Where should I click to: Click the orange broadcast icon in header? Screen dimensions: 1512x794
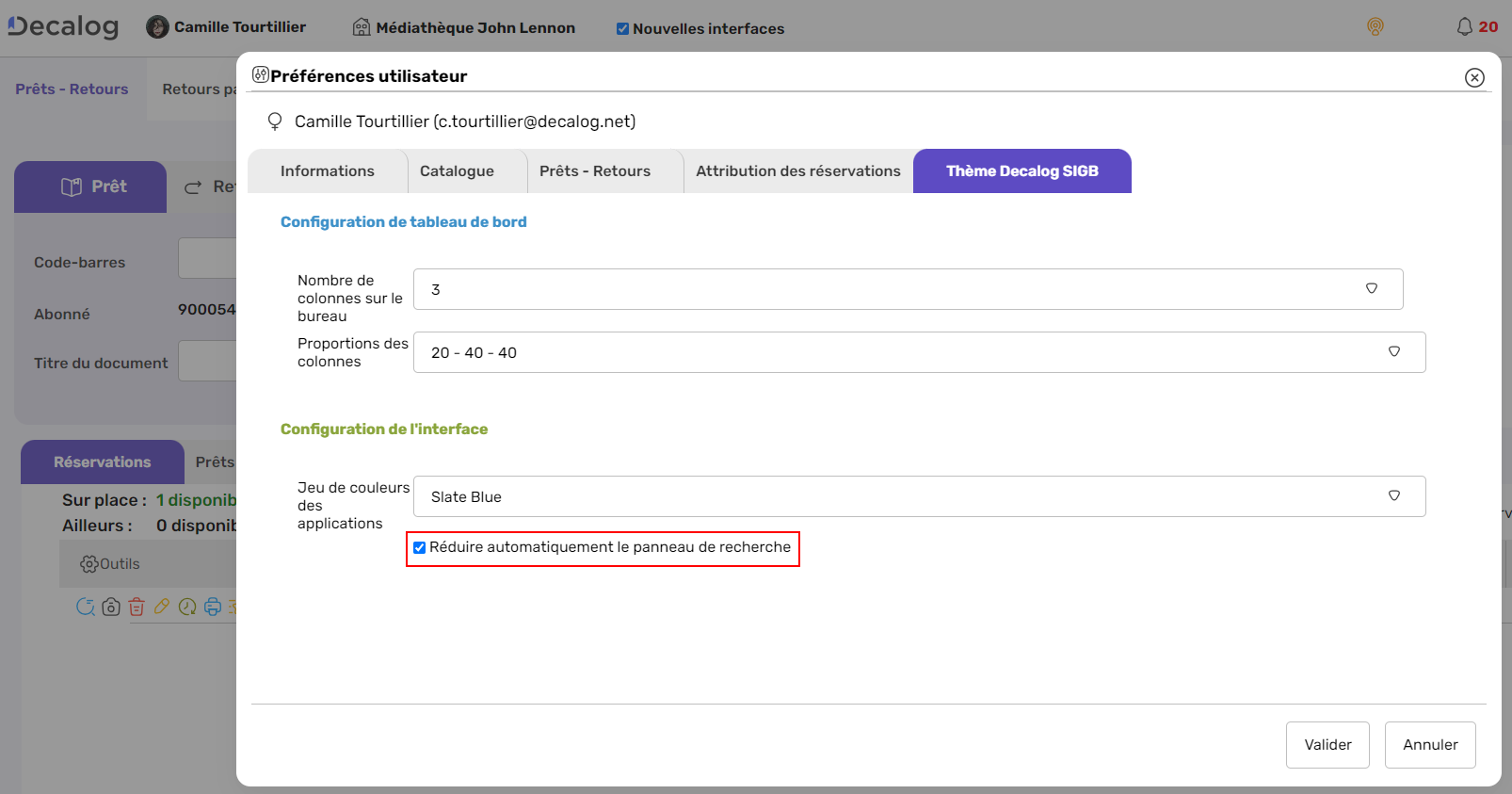point(1375,27)
